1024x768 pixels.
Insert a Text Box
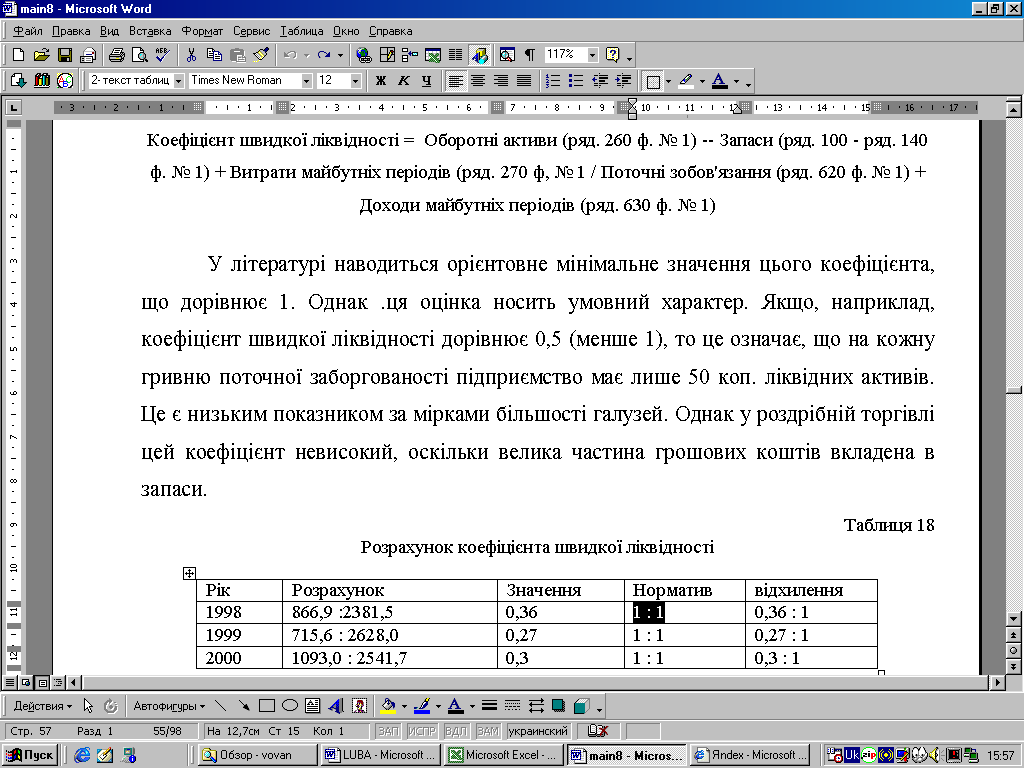point(313,705)
